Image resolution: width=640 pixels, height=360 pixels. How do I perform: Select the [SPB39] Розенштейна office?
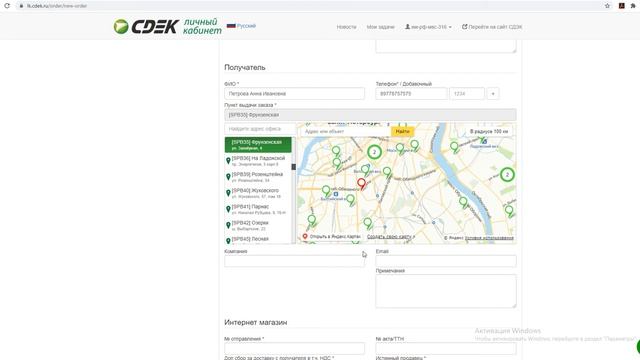point(258,177)
